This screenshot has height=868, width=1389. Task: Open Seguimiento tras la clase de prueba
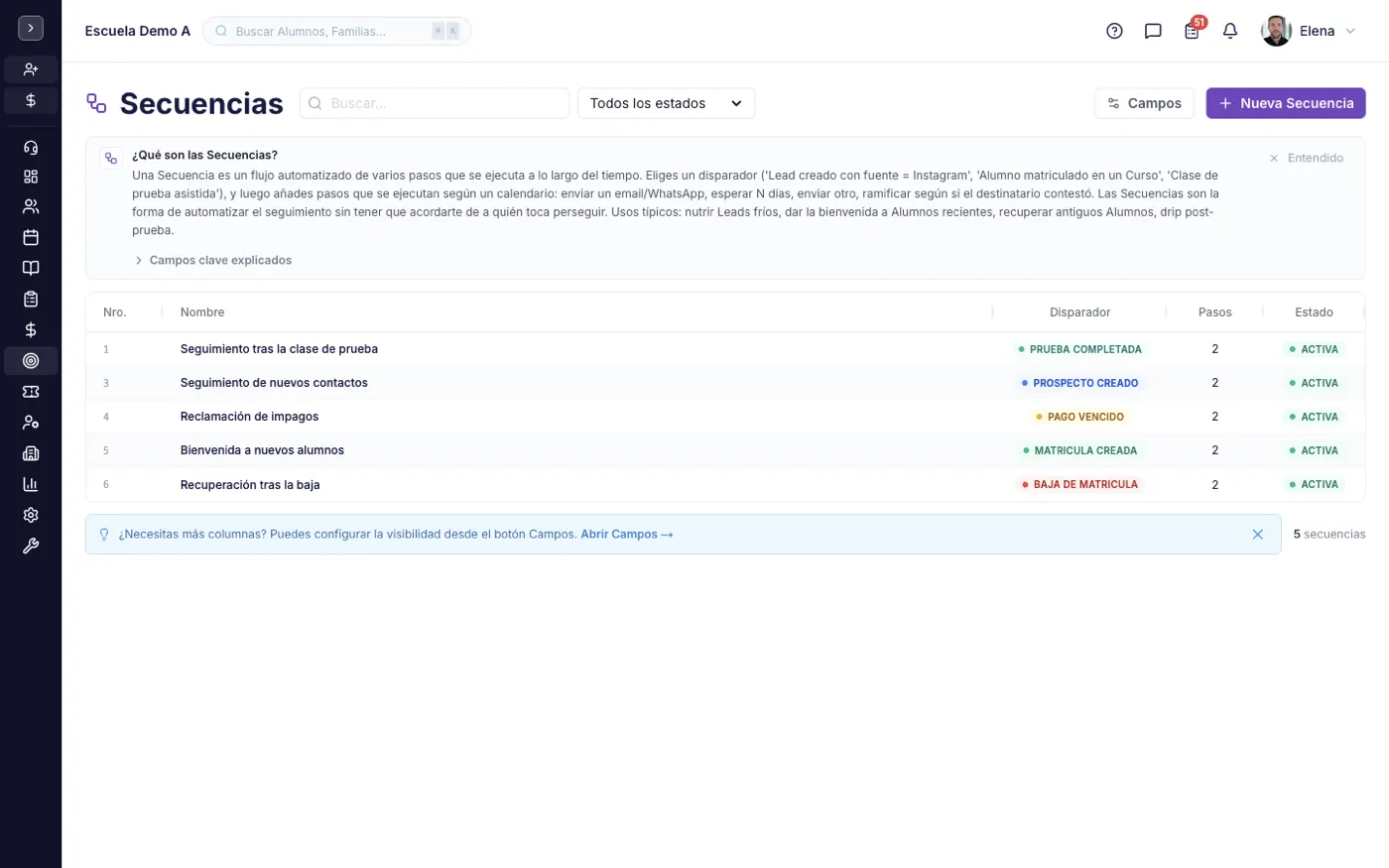click(x=279, y=349)
